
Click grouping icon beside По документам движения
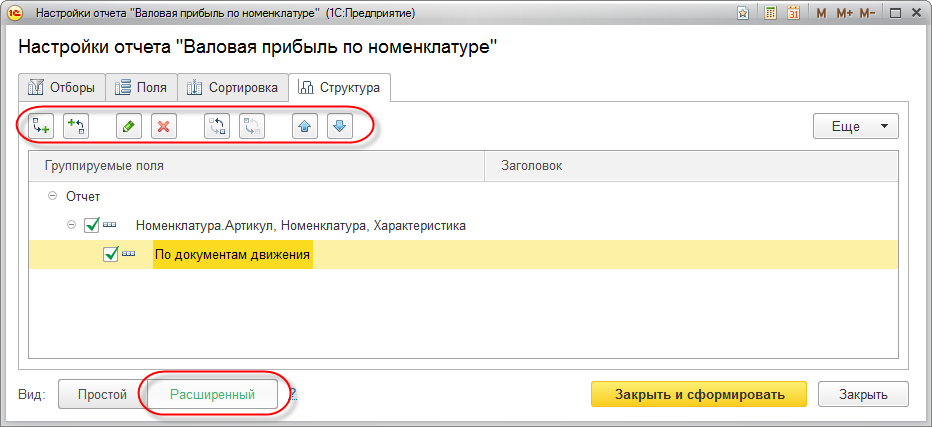pyautogui.click(x=128, y=255)
